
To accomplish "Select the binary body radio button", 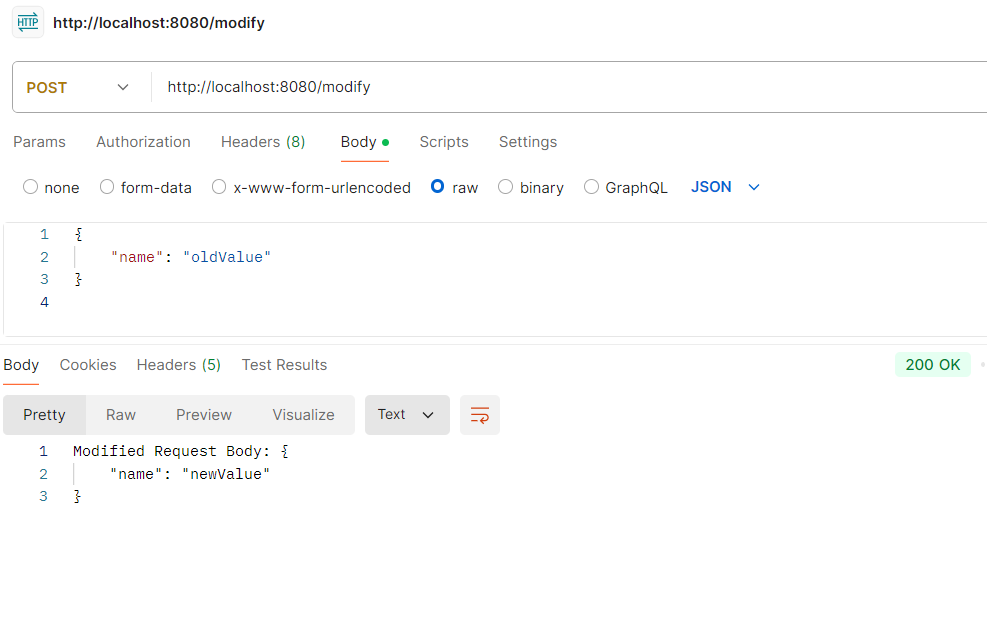I will click(x=505, y=187).
